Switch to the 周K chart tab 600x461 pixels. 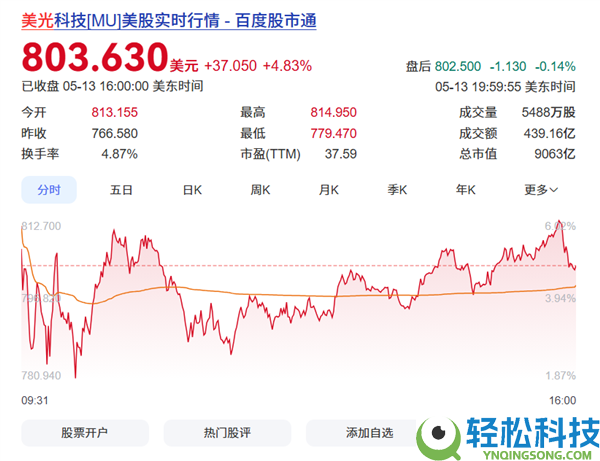(x=260, y=190)
